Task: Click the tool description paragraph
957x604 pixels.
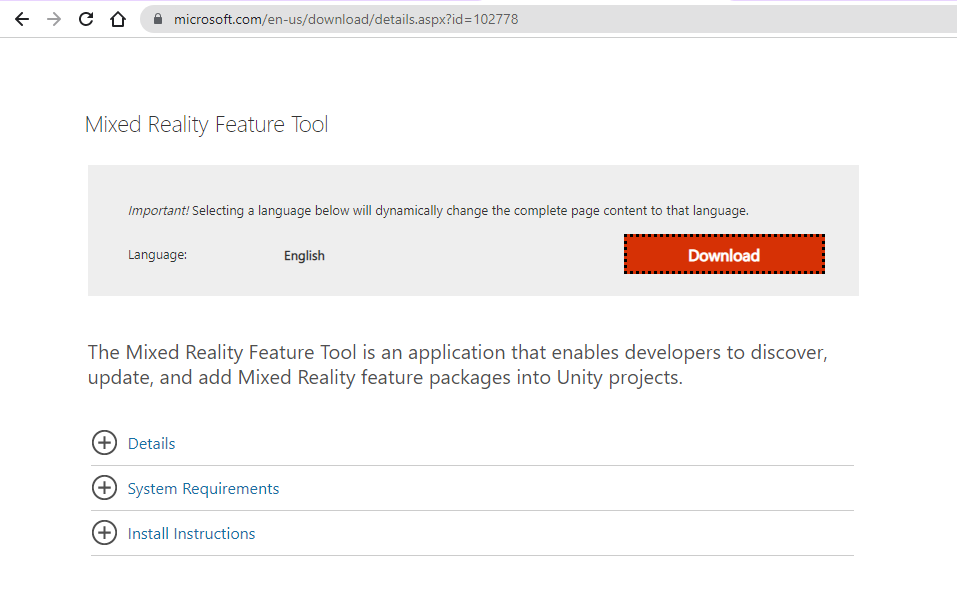Action: 458,365
